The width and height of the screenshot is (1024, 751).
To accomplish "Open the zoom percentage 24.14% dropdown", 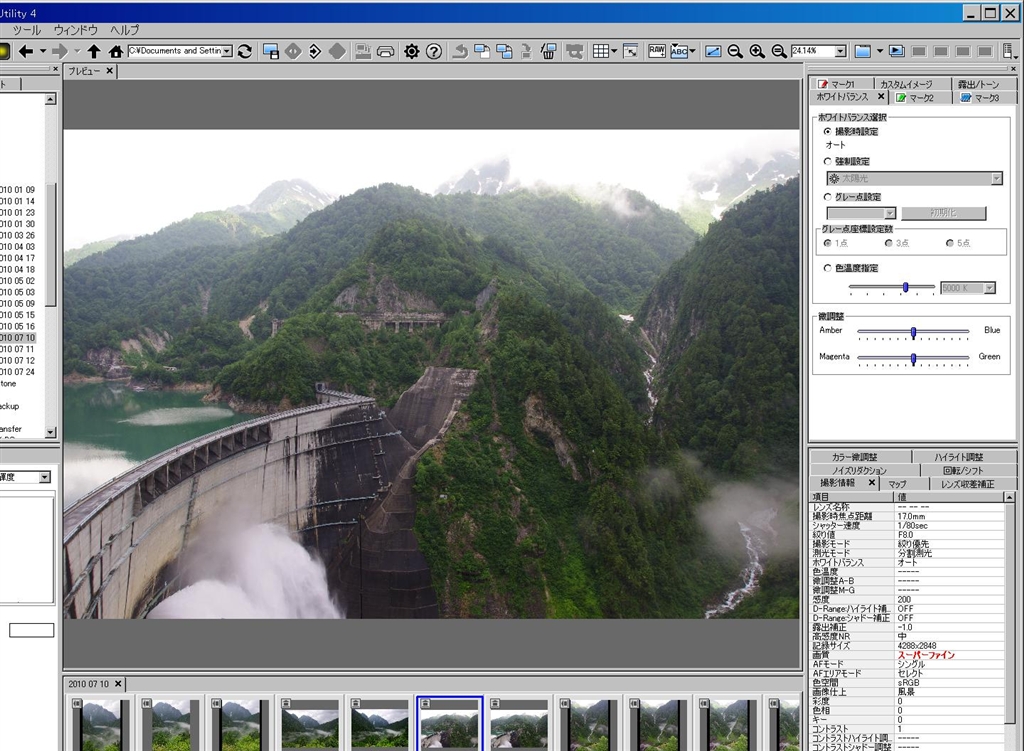I will coord(840,51).
